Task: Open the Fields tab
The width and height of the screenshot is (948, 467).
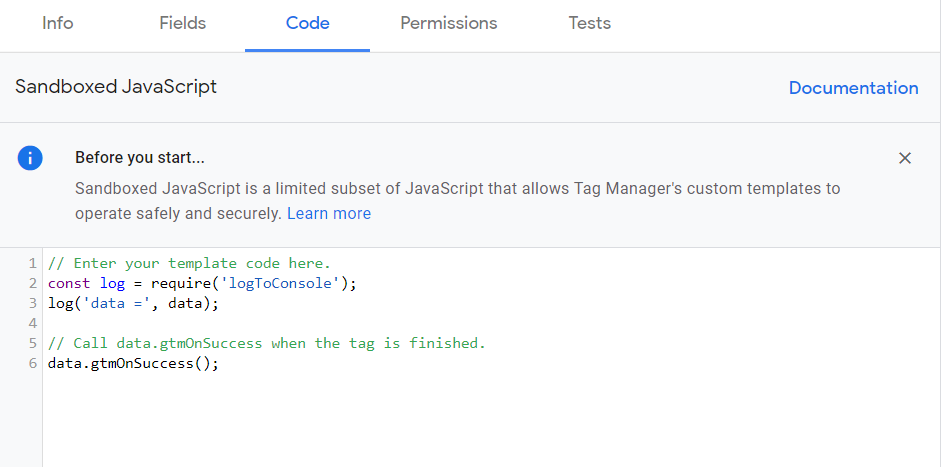Action: tap(183, 23)
